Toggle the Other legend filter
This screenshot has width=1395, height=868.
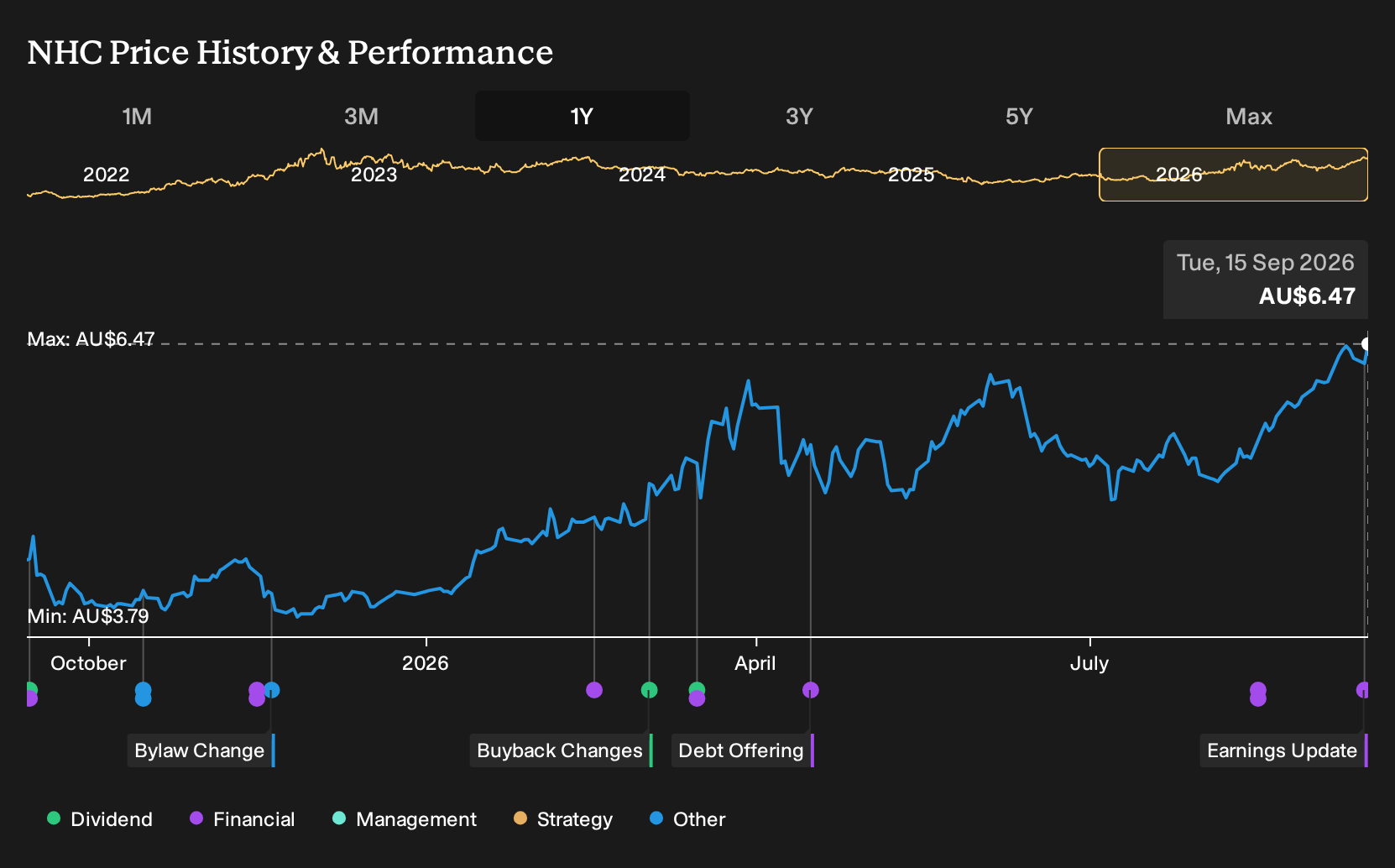(x=687, y=819)
